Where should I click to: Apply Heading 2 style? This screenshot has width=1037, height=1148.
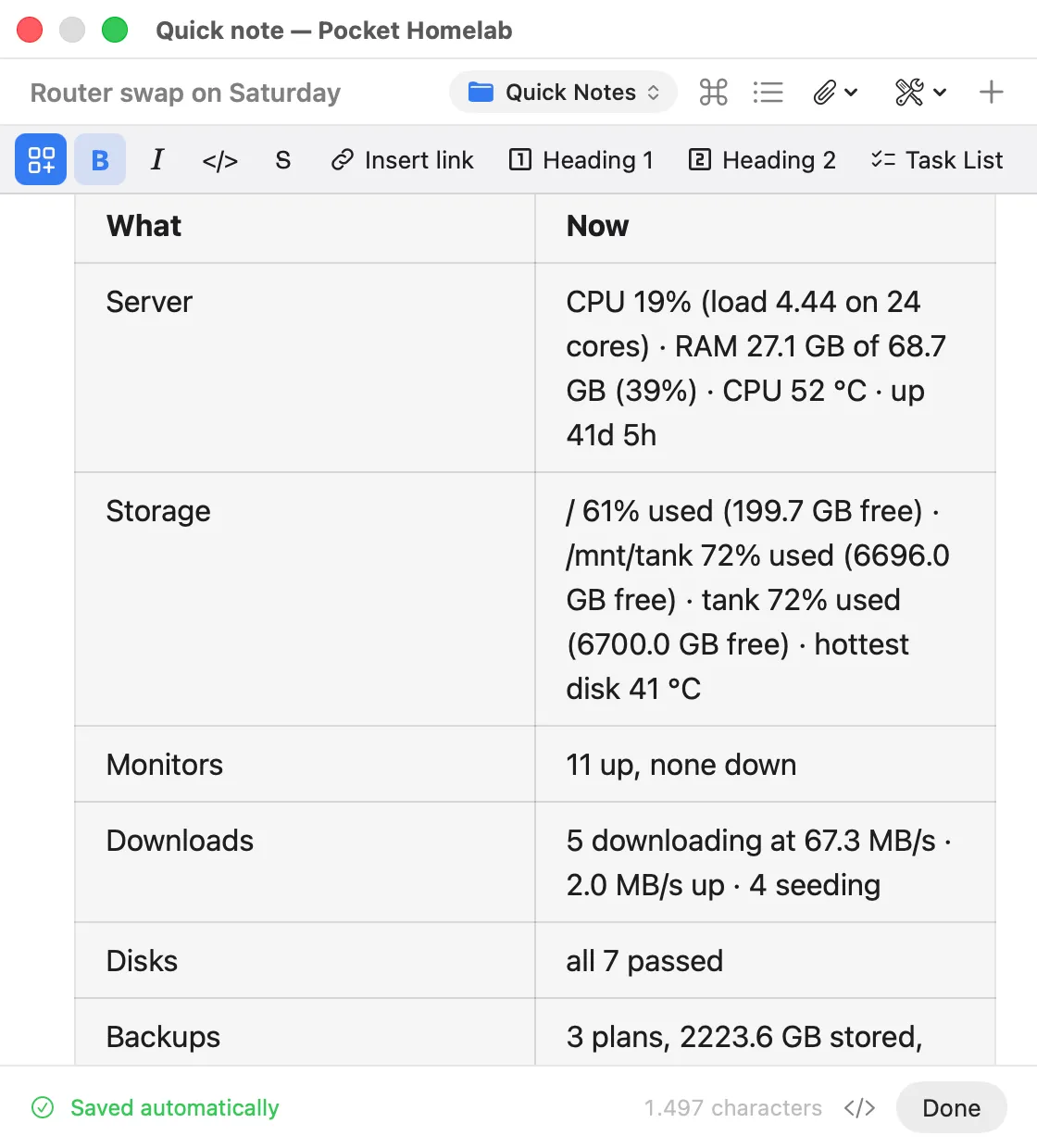click(762, 160)
